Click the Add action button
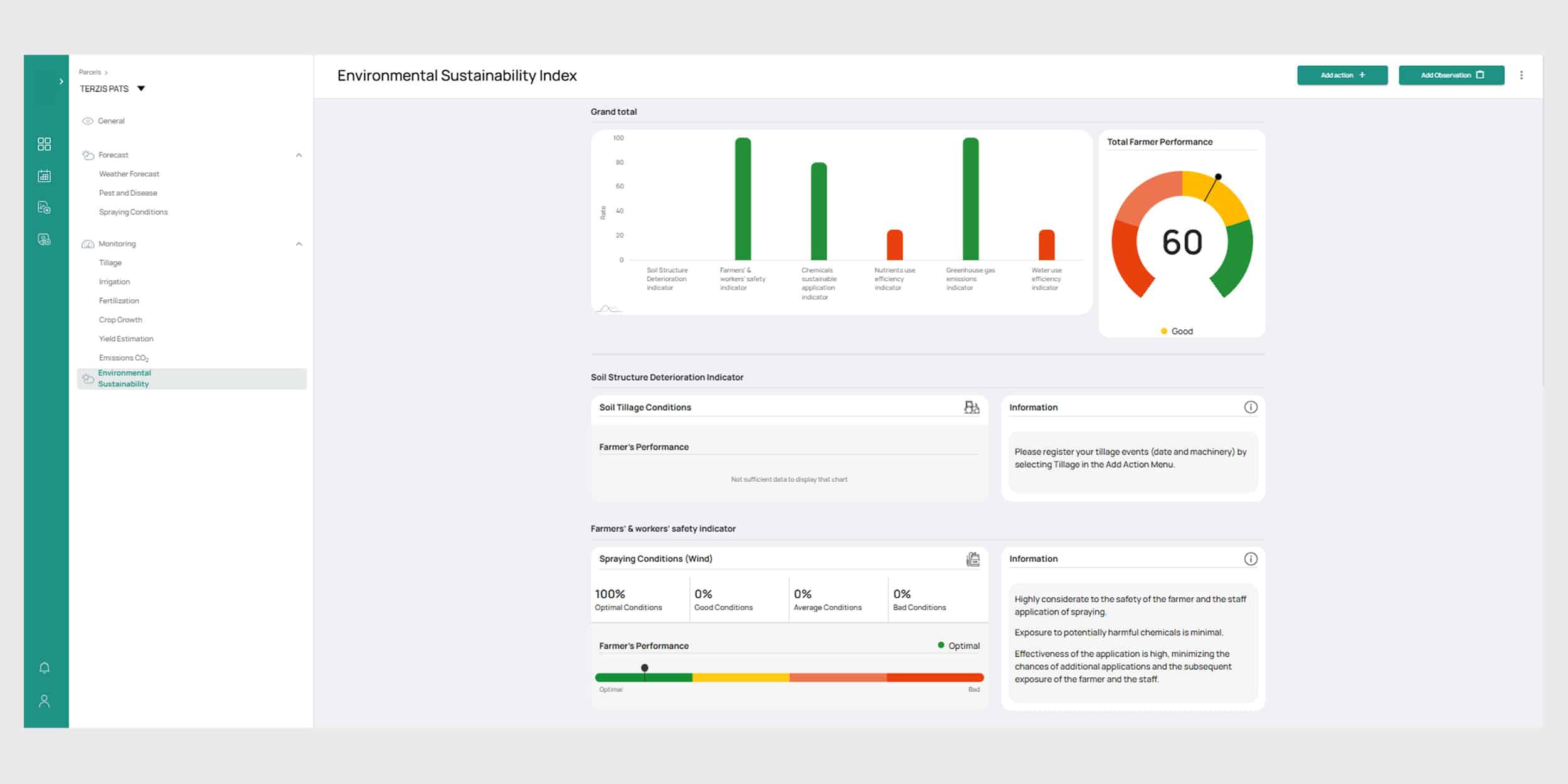The width and height of the screenshot is (1568, 784). pos(1342,75)
